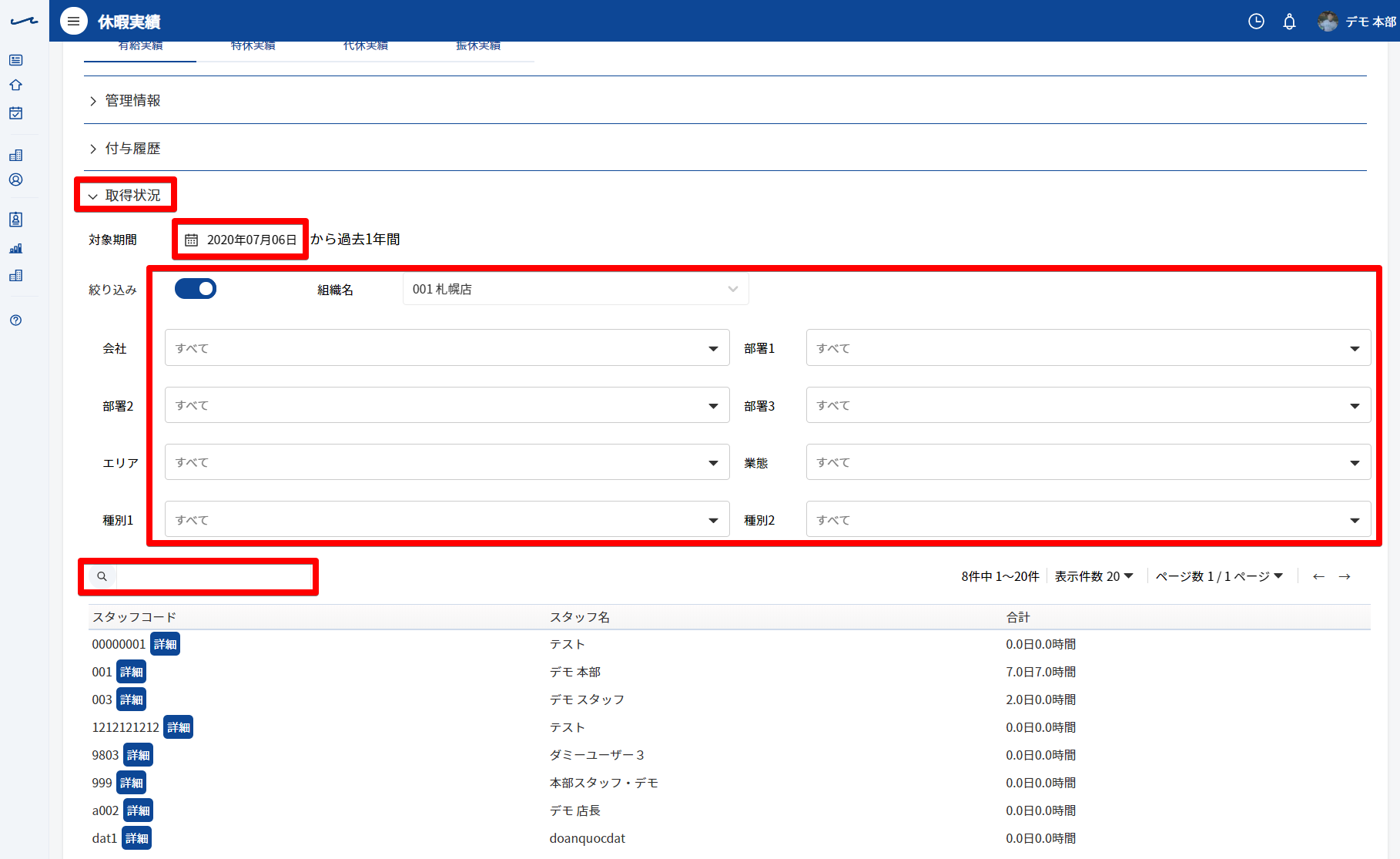Open the calendar check icon in sidebar
Image resolution: width=1400 pixels, height=859 pixels.
pos(15,113)
